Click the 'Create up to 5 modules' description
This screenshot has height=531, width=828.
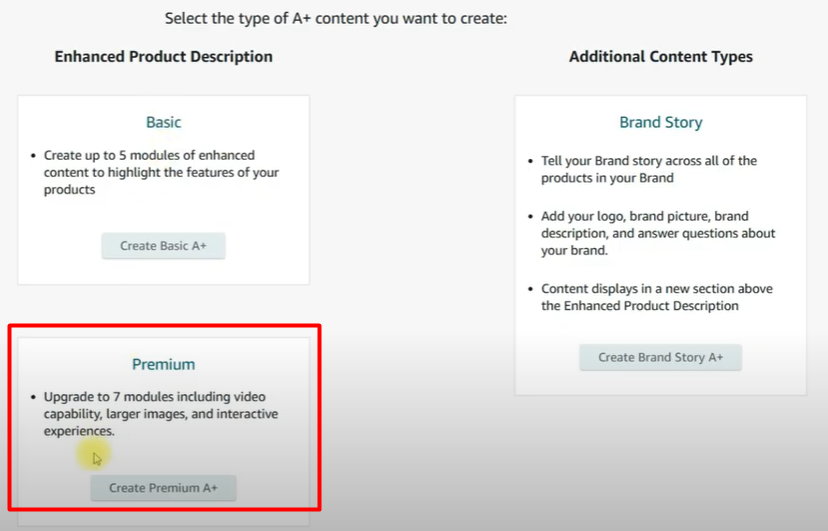[x=161, y=172]
